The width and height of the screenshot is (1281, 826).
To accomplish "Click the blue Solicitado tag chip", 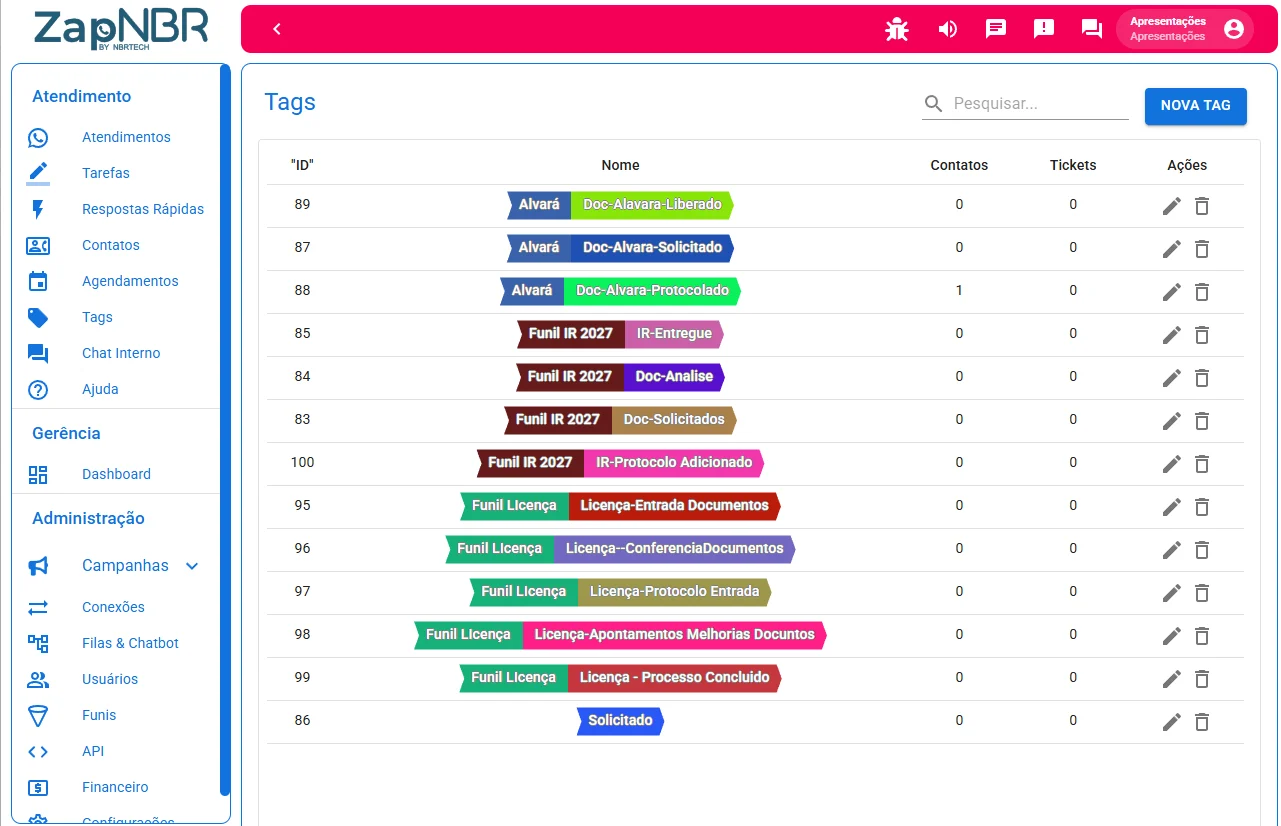I will click(620, 721).
